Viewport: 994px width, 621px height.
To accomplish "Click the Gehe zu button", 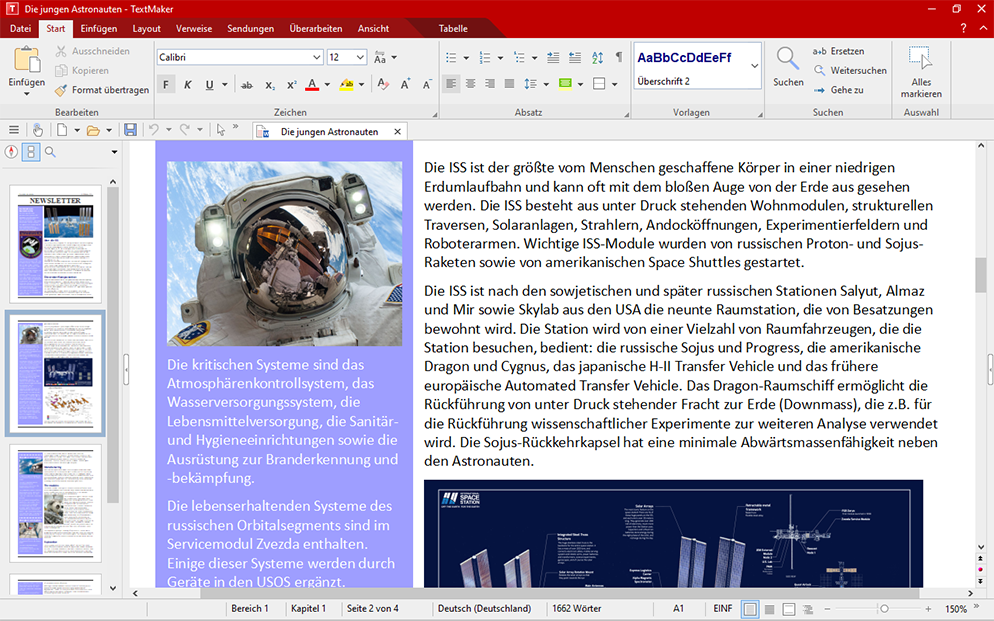I will (838, 90).
